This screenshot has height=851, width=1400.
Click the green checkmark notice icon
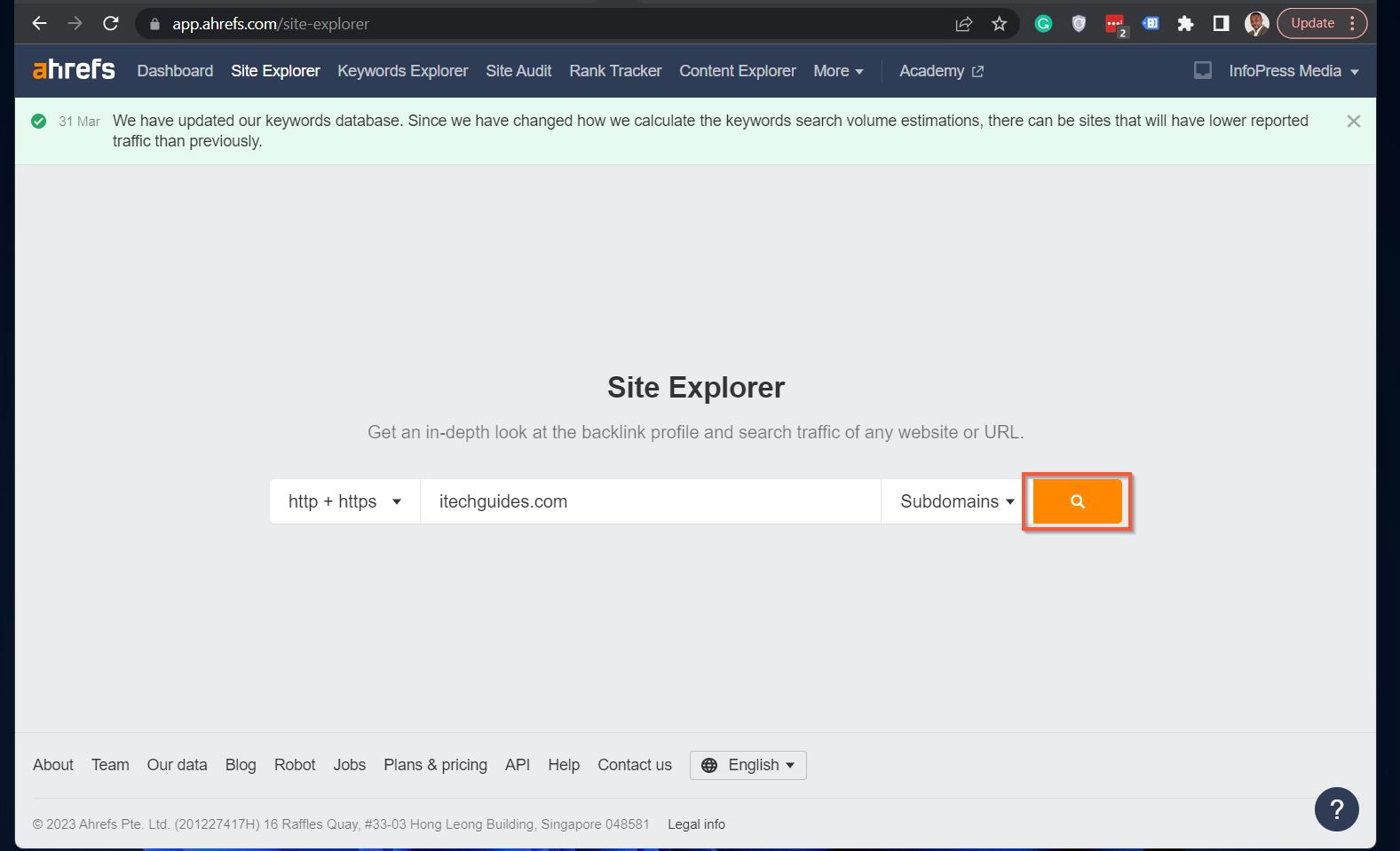click(x=39, y=122)
